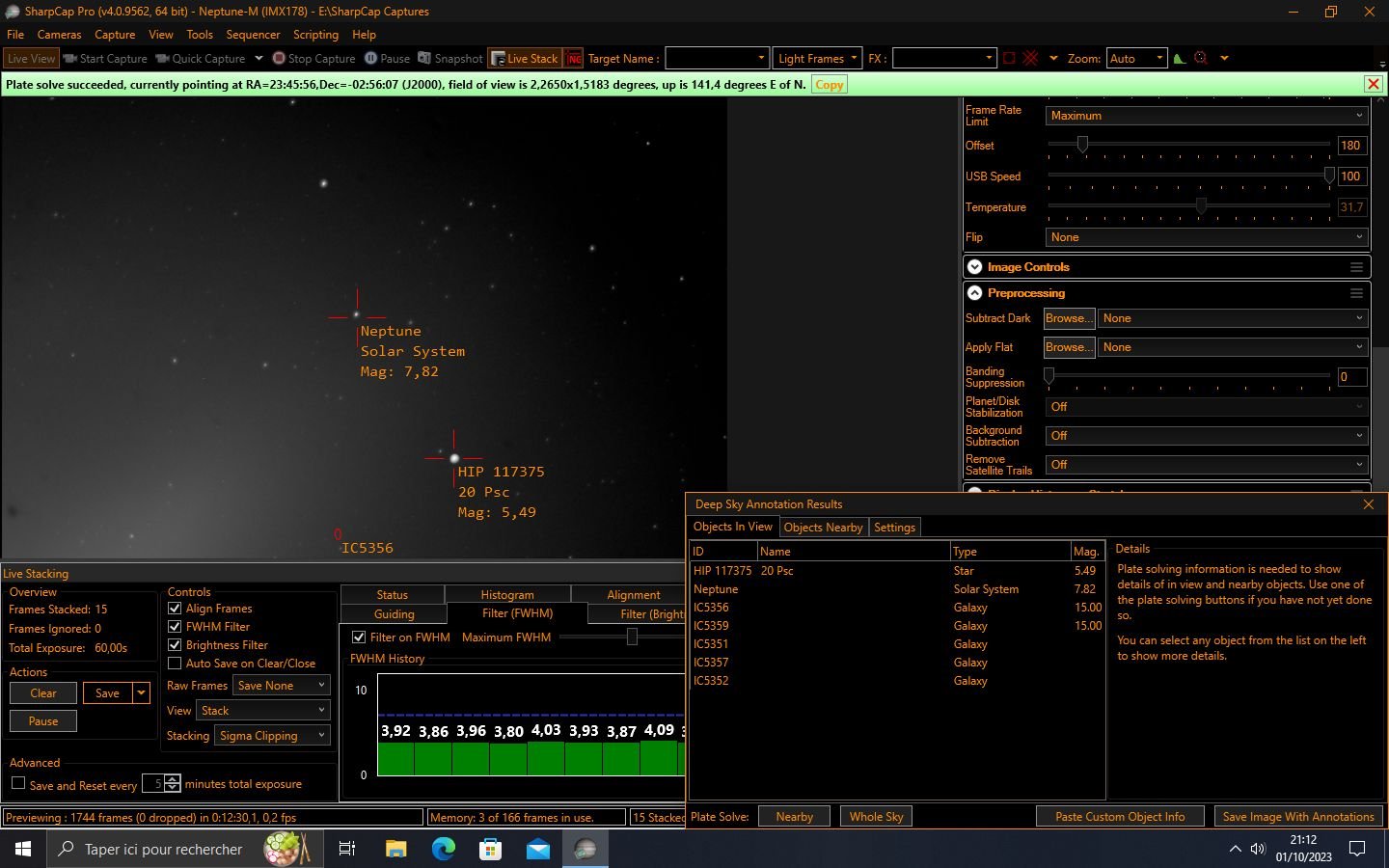Click the Live Stack toolbar button
The height and width of the screenshot is (868, 1389).
coord(525,58)
